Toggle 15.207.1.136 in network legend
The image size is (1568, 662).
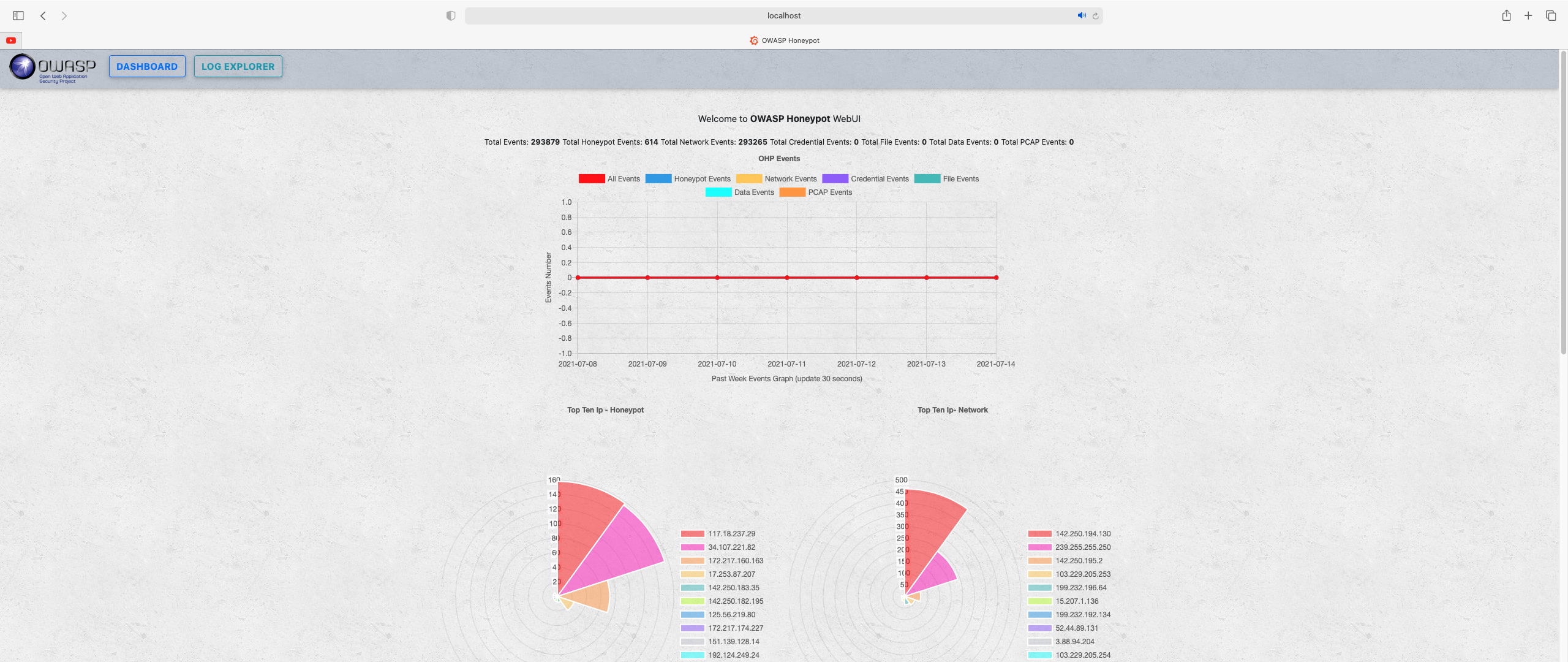pos(1040,601)
